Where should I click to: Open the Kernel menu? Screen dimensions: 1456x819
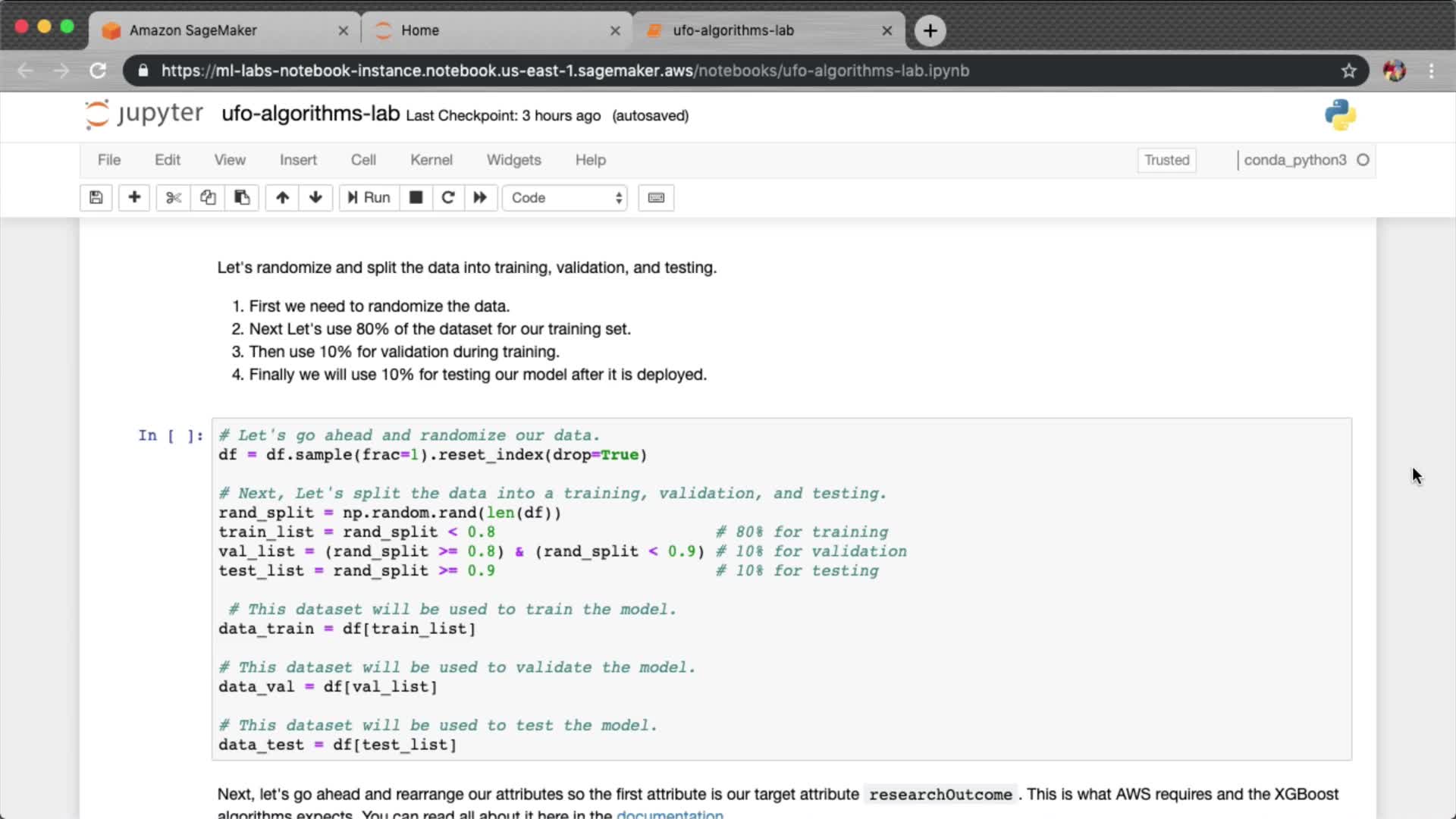(431, 160)
